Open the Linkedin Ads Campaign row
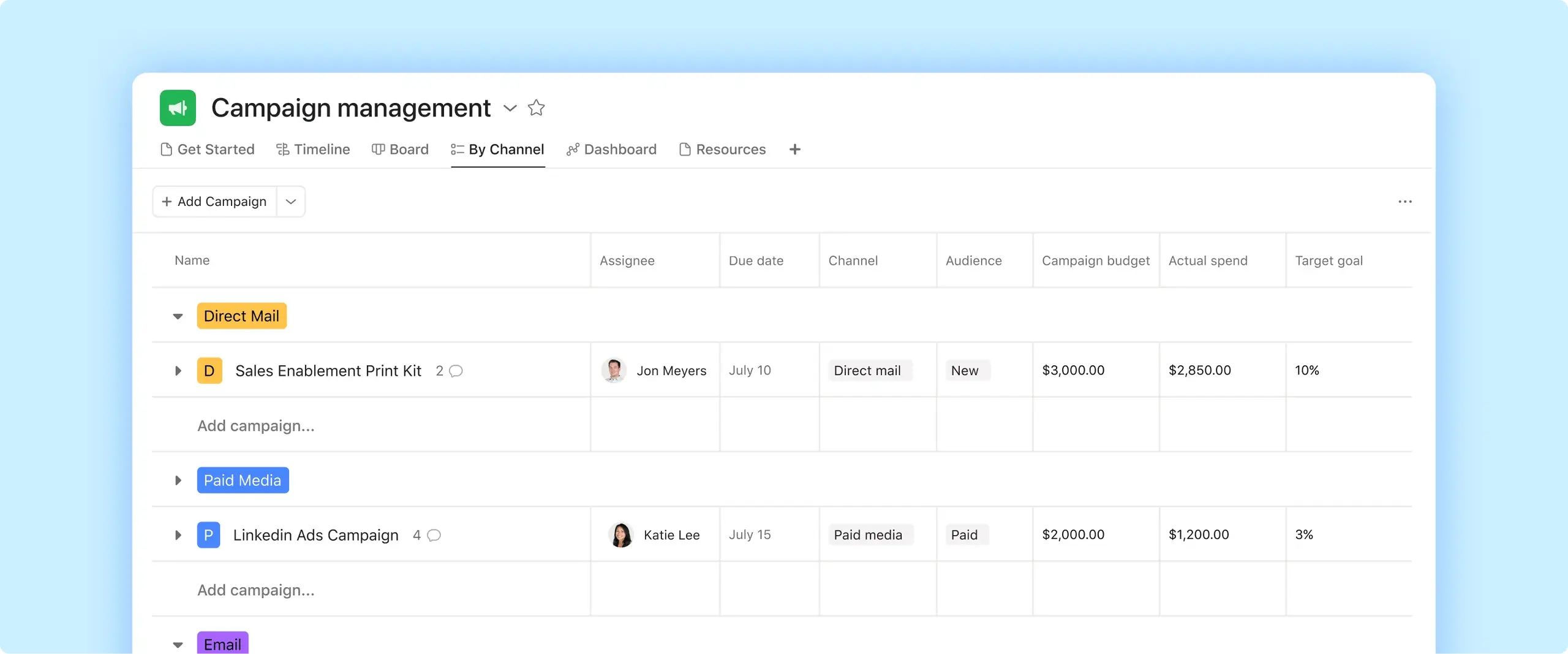Screen dimensions: 1568x654 coord(315,535)
